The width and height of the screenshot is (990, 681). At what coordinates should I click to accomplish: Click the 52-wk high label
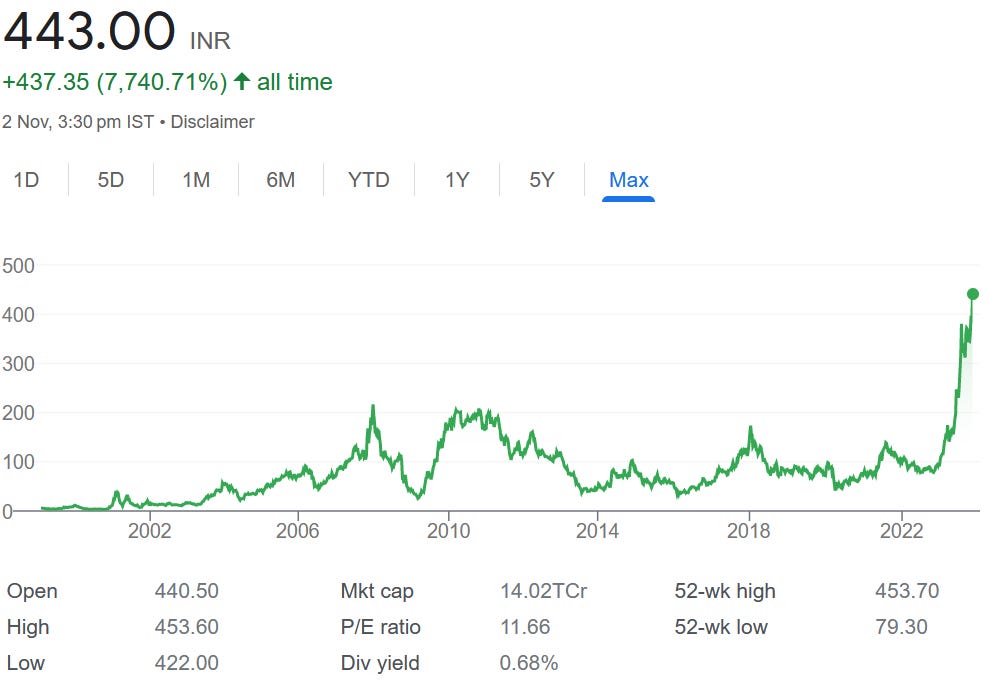coord(725,591)
